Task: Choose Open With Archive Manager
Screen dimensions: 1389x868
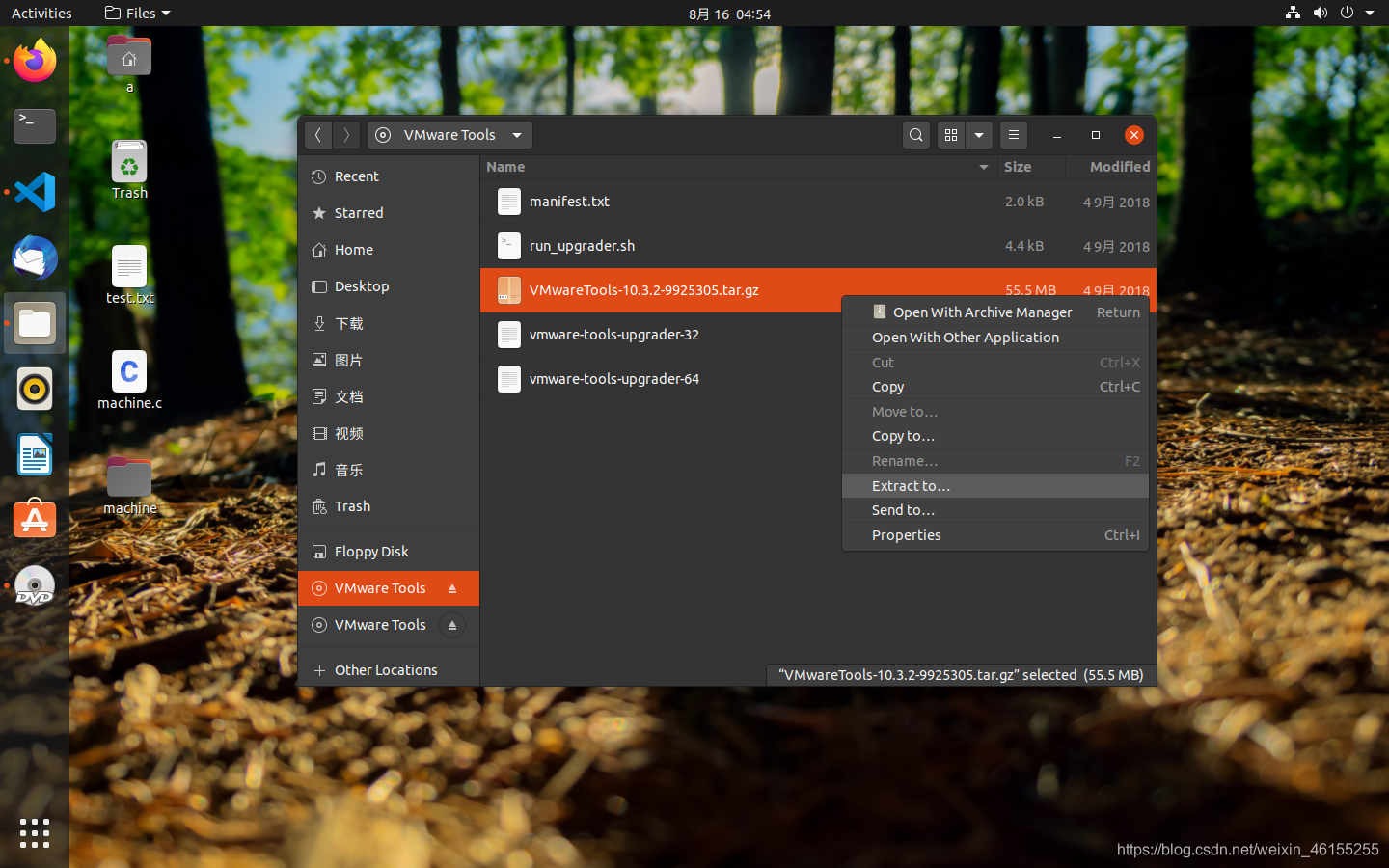Action: pos(995,312)
